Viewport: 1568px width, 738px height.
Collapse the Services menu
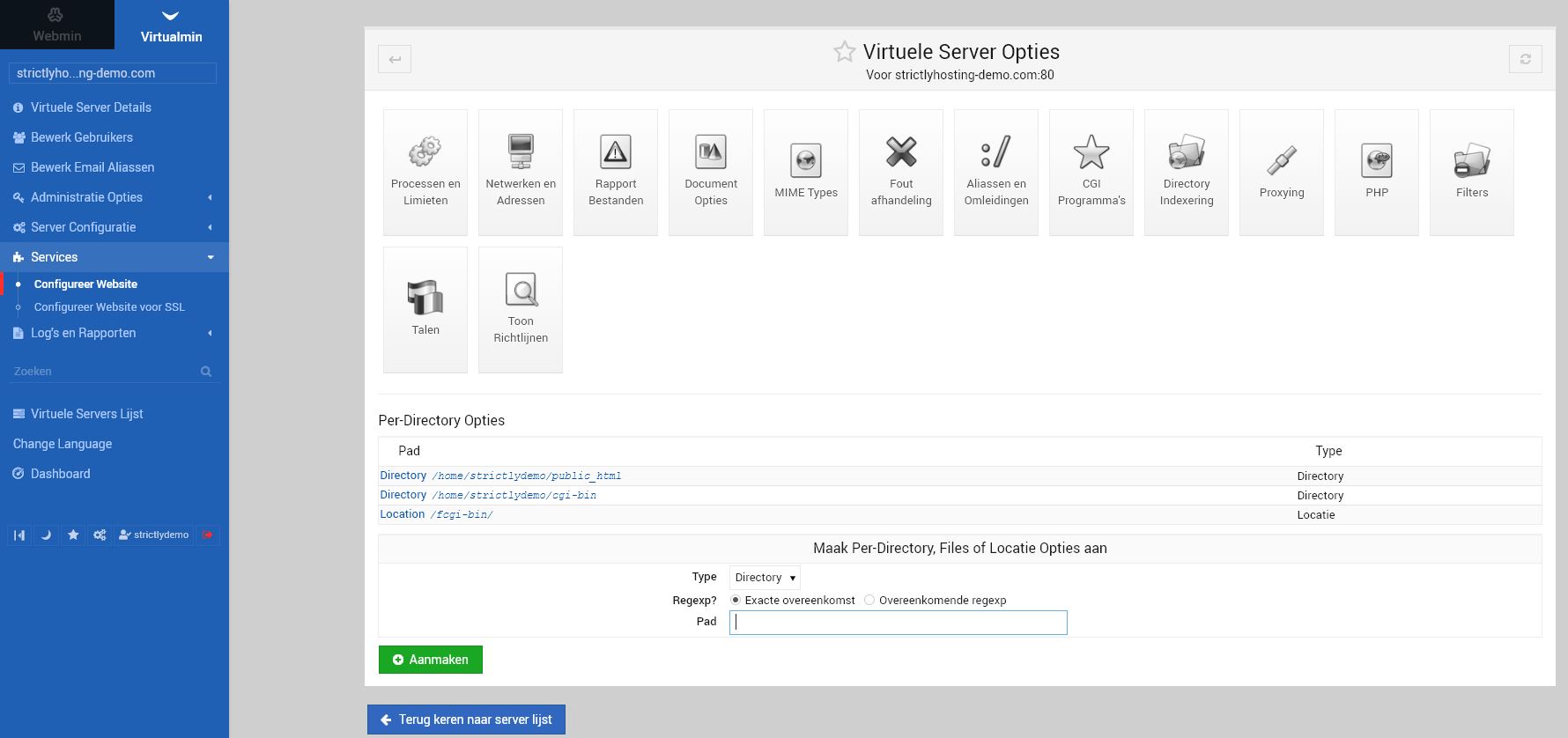point(115,257)
